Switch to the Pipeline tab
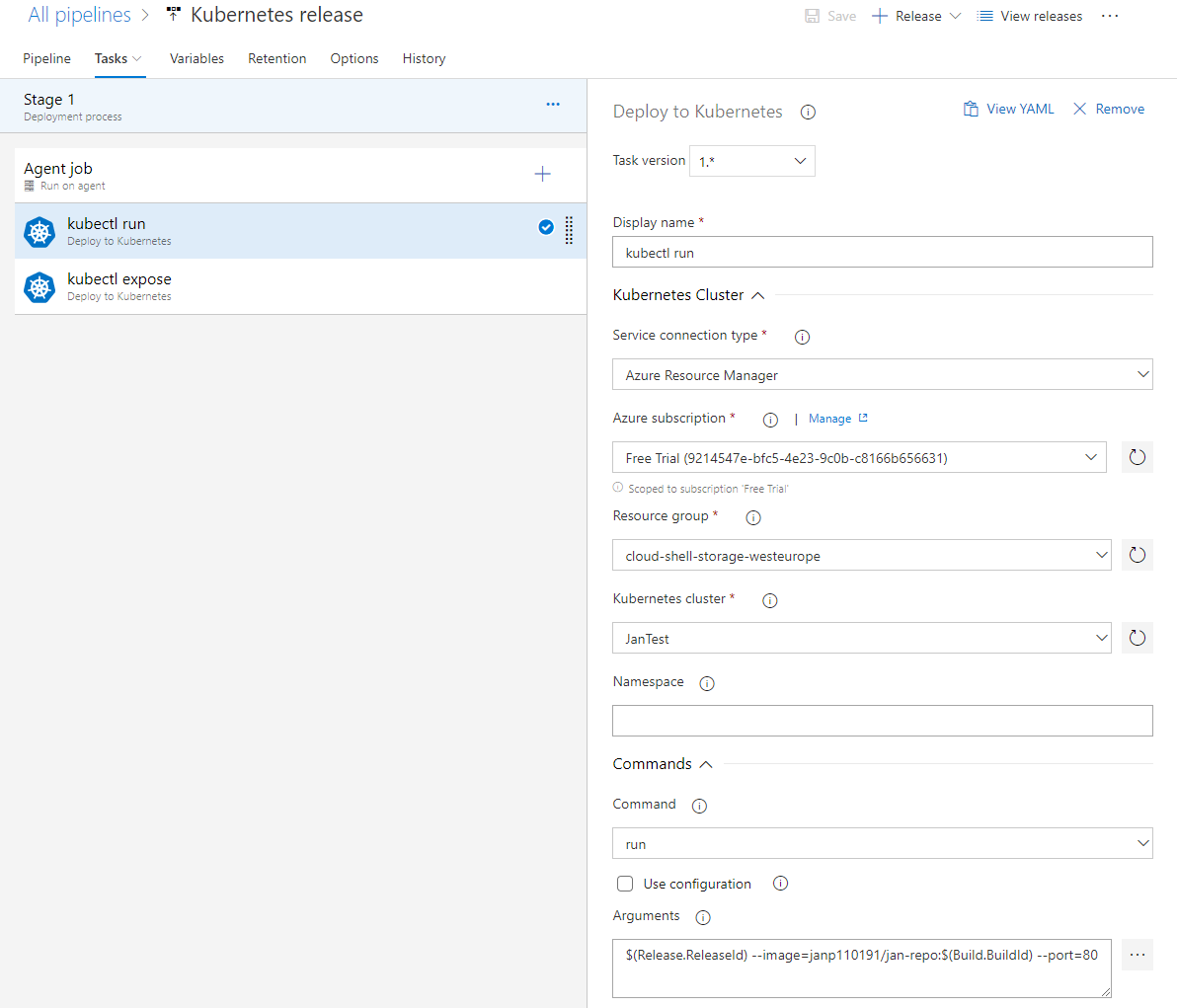This screenshot has width=1177, height=1008. [46, 58]
